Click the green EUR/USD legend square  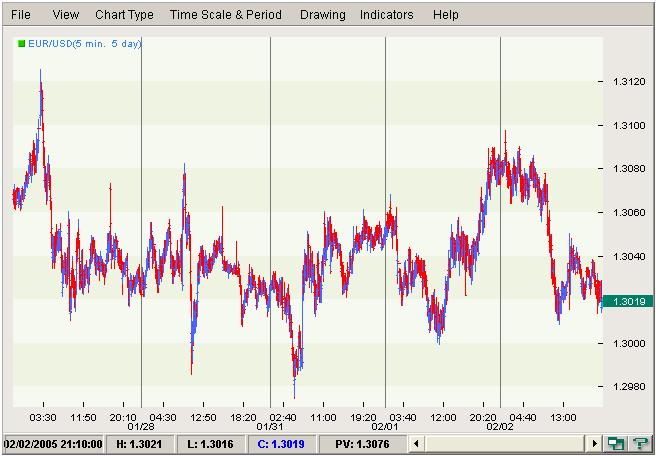pos(21,44)
